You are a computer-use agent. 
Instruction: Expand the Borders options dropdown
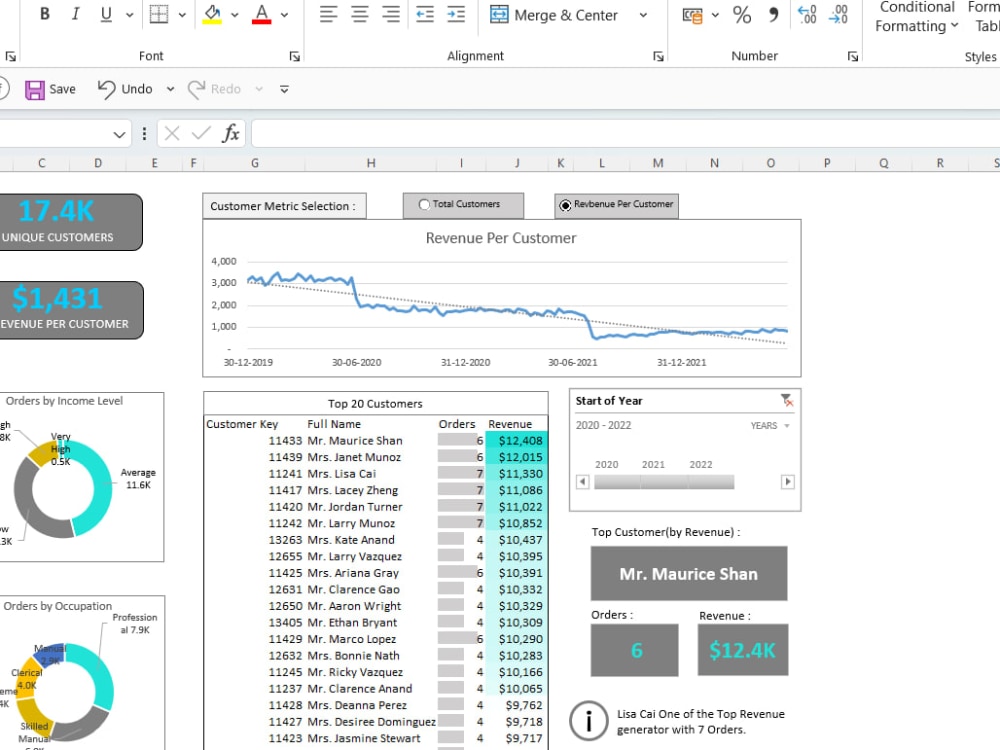click(x=182, y=15)
